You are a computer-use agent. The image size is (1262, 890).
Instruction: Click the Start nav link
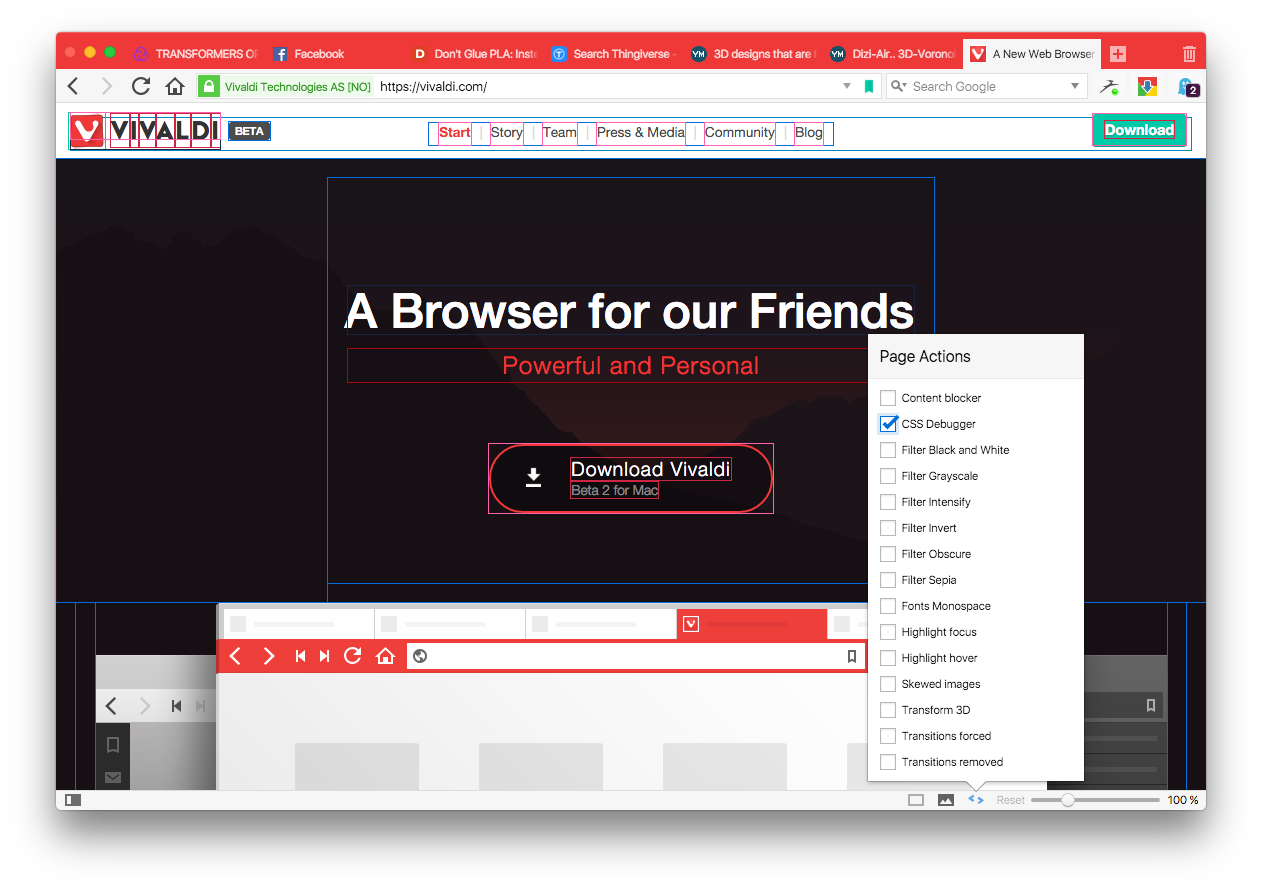coord(455,132)
